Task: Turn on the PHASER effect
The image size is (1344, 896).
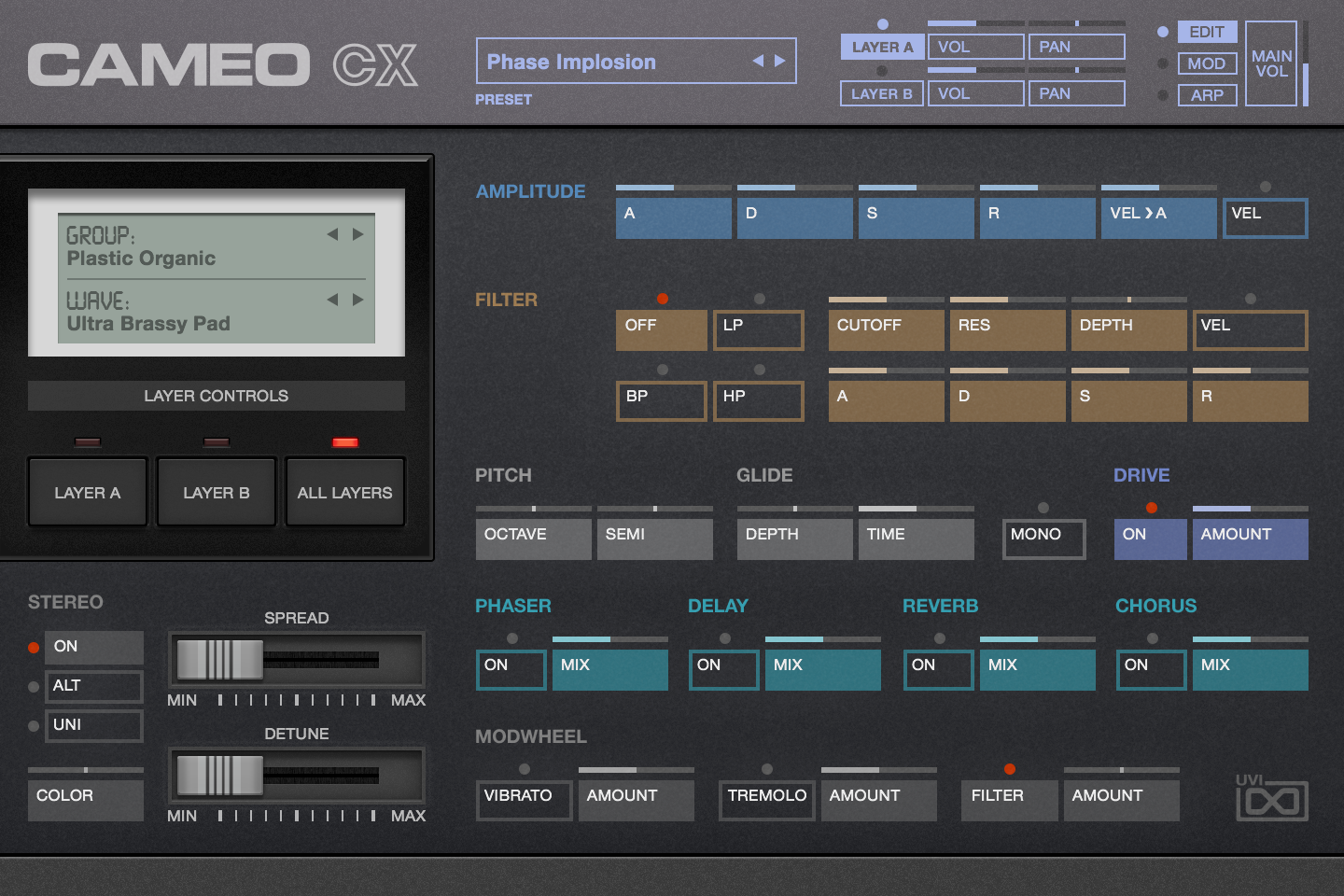Action: [511, 669]
